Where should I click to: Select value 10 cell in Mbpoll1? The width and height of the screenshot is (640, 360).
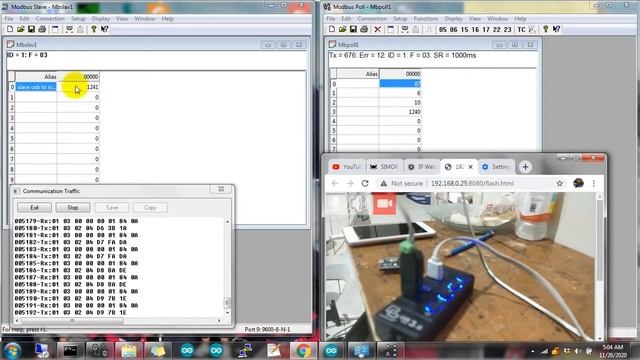pos(400,102)
